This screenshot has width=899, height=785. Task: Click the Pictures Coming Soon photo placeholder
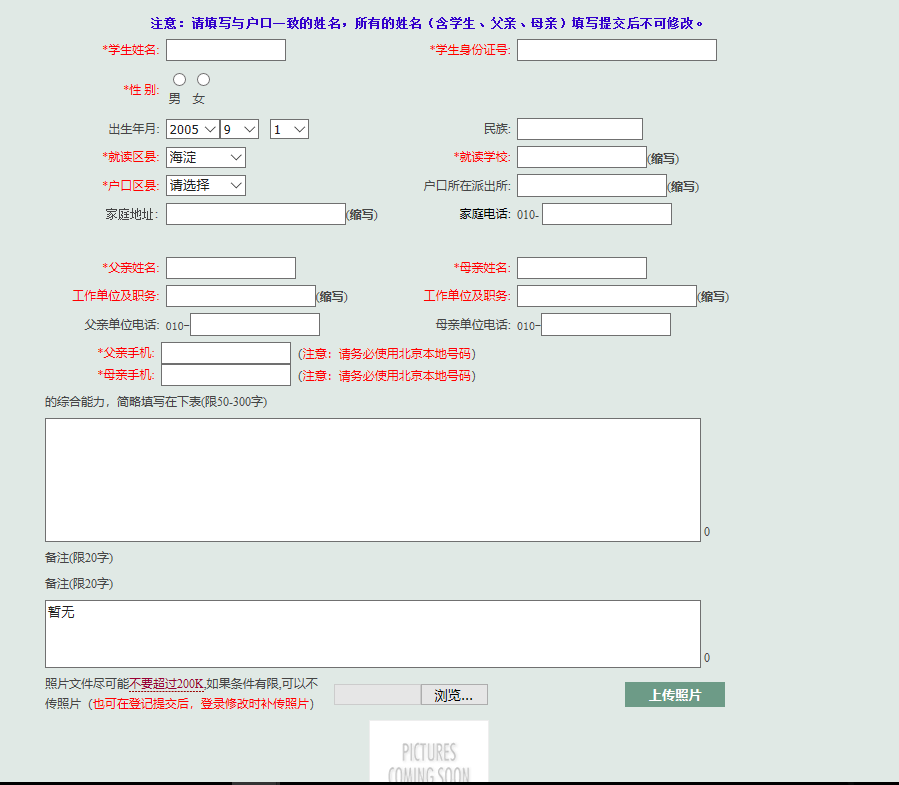point(429,752)
